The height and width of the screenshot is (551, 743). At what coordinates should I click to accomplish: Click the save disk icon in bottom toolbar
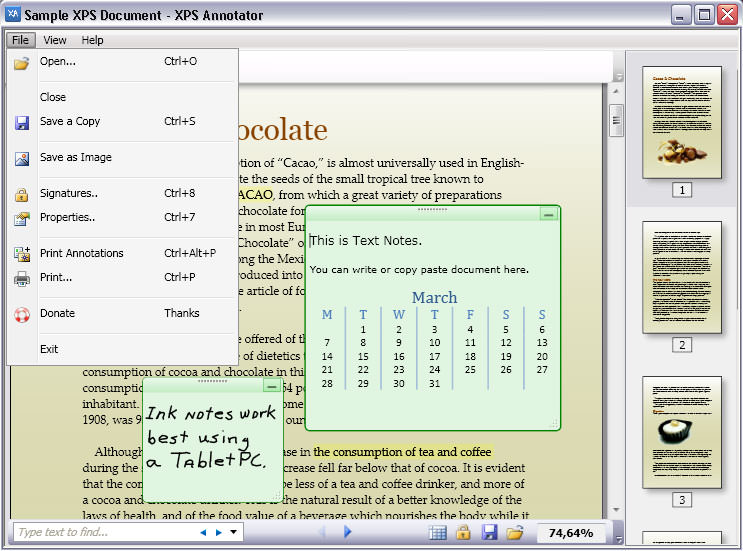coord(489,533)
